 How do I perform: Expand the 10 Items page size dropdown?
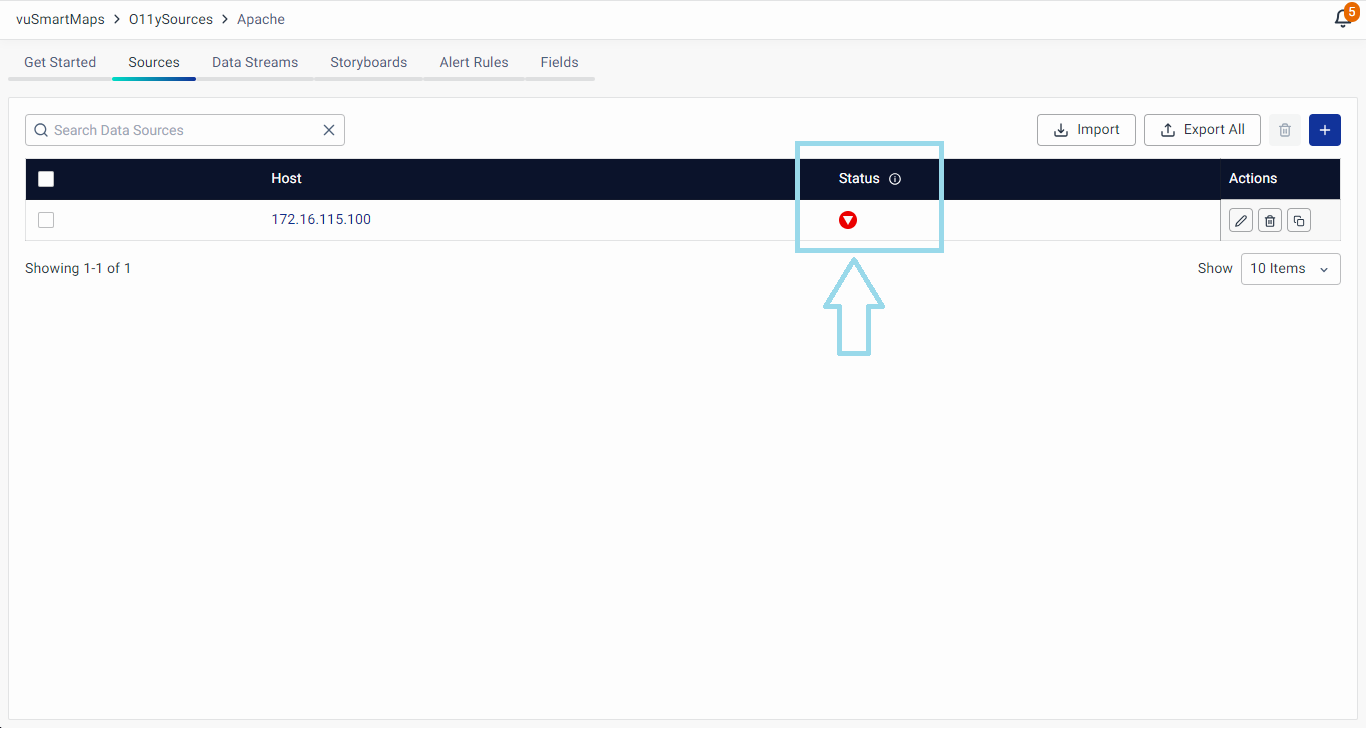1290,269
